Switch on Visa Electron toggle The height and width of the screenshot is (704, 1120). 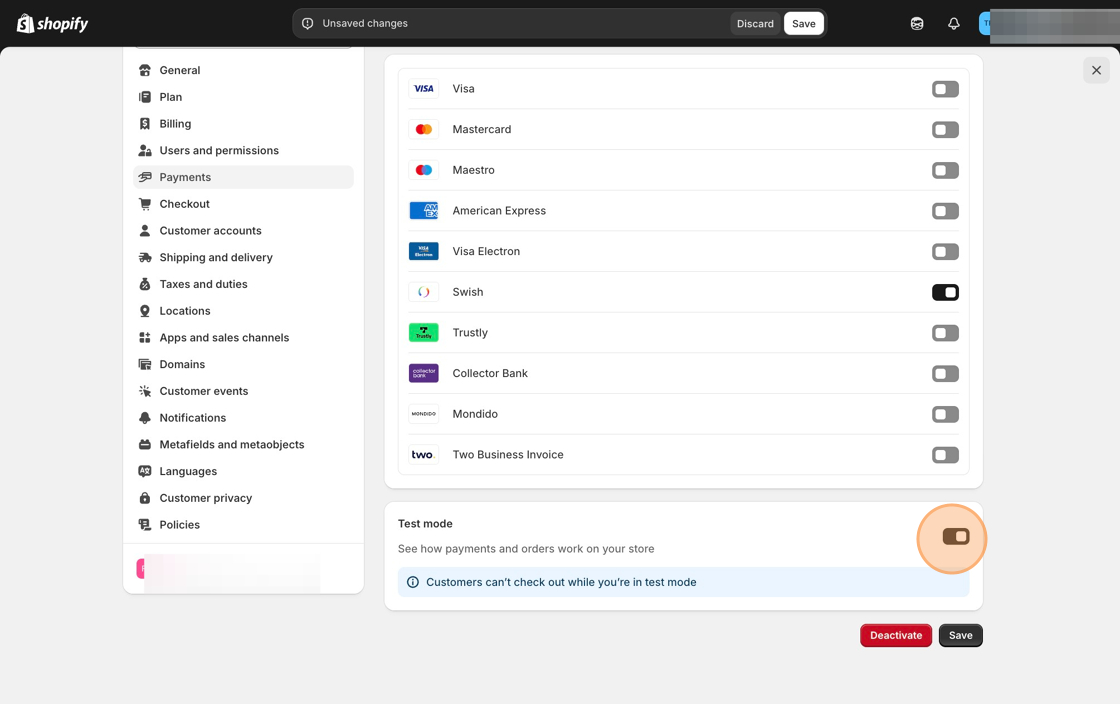click(945, 252)
